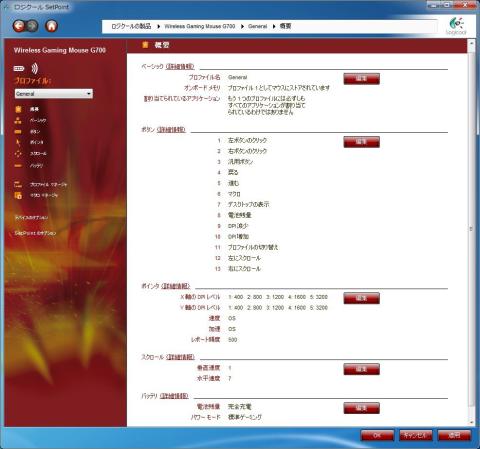
Task: Click 編集 button in the バッテリ section
Action: [362, 408]
